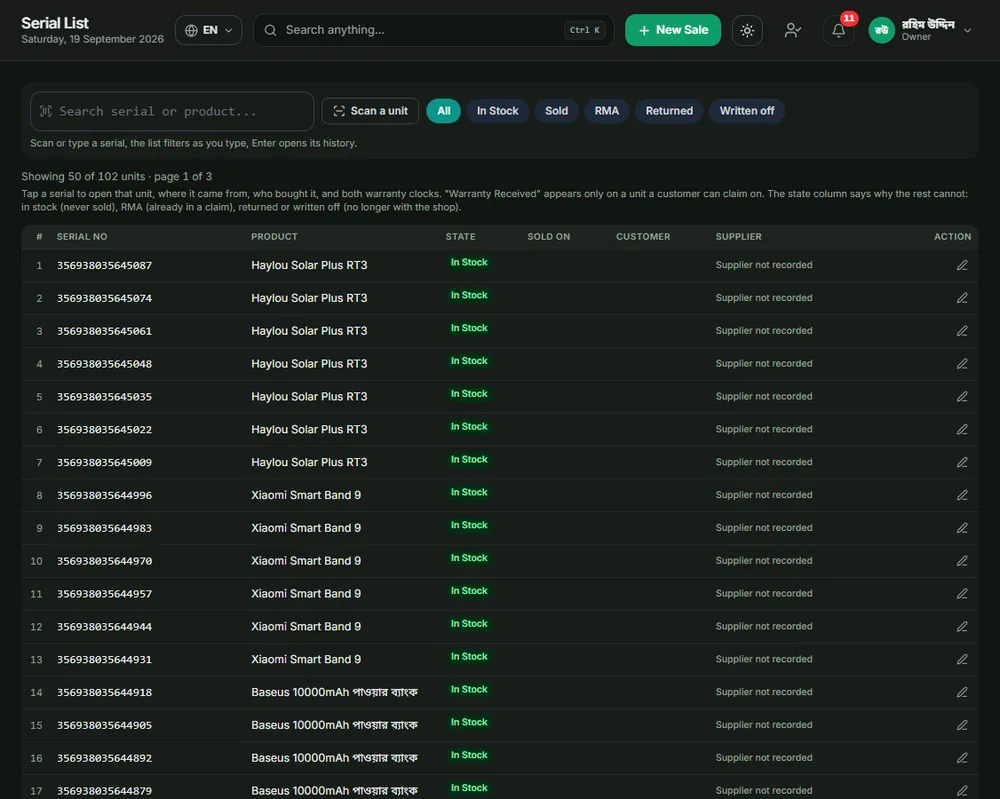Edit serial 356938035644918 with pencil icon
The width and height of the screenshot is (1000, 799).
[x=962, y=692]
